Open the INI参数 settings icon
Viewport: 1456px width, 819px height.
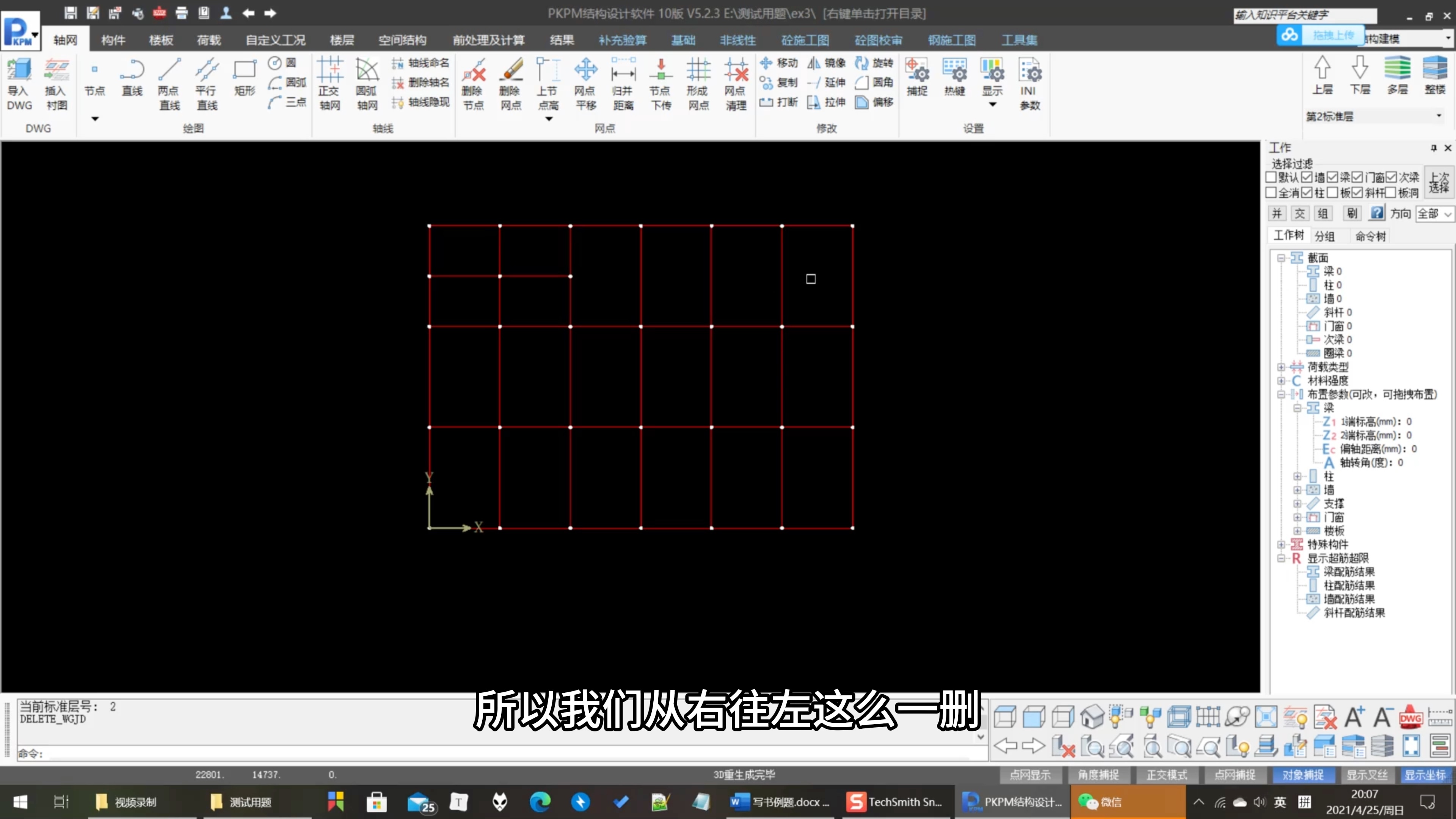pyautogui.click(x=1030, y=84)
